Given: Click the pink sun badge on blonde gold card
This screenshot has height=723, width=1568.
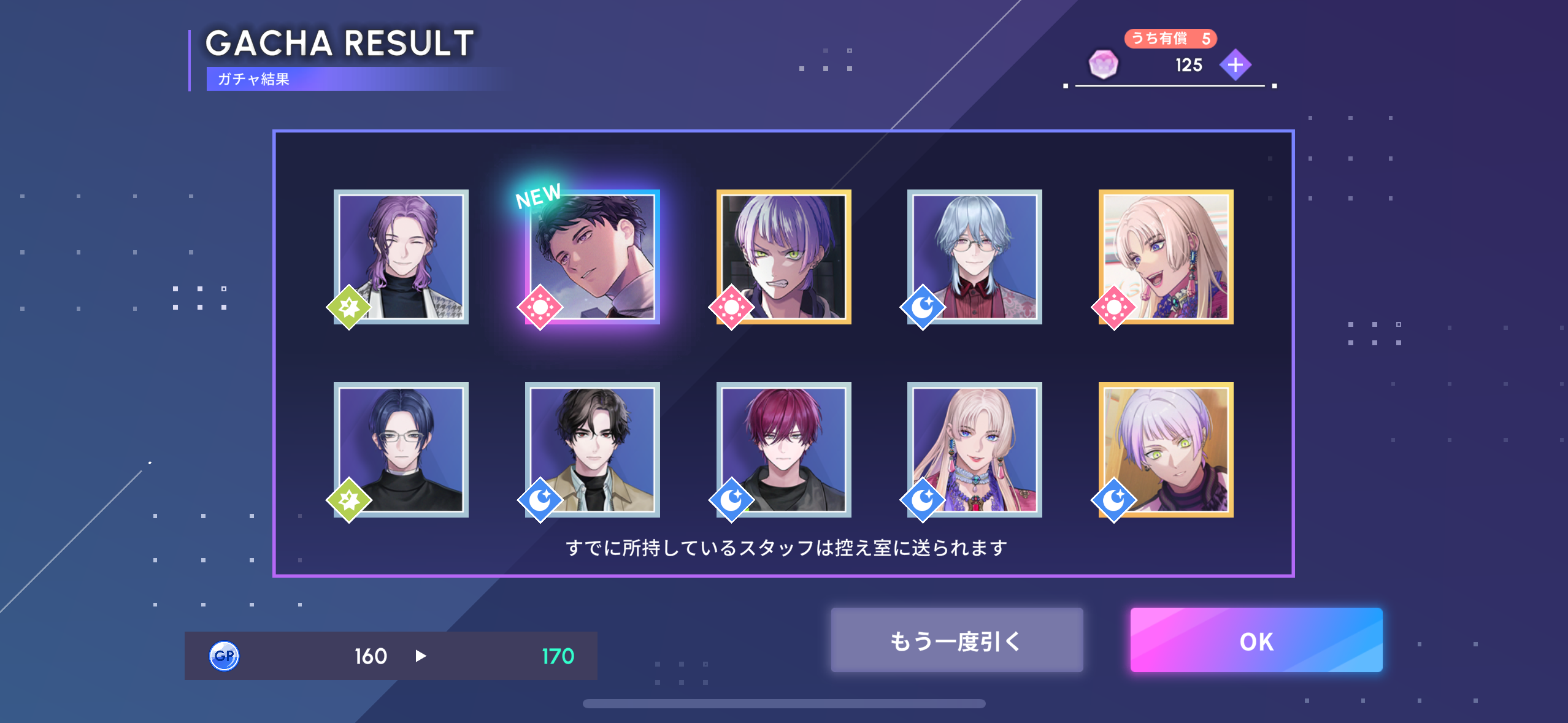Looking at the screenshot, I should point(1114,307).
